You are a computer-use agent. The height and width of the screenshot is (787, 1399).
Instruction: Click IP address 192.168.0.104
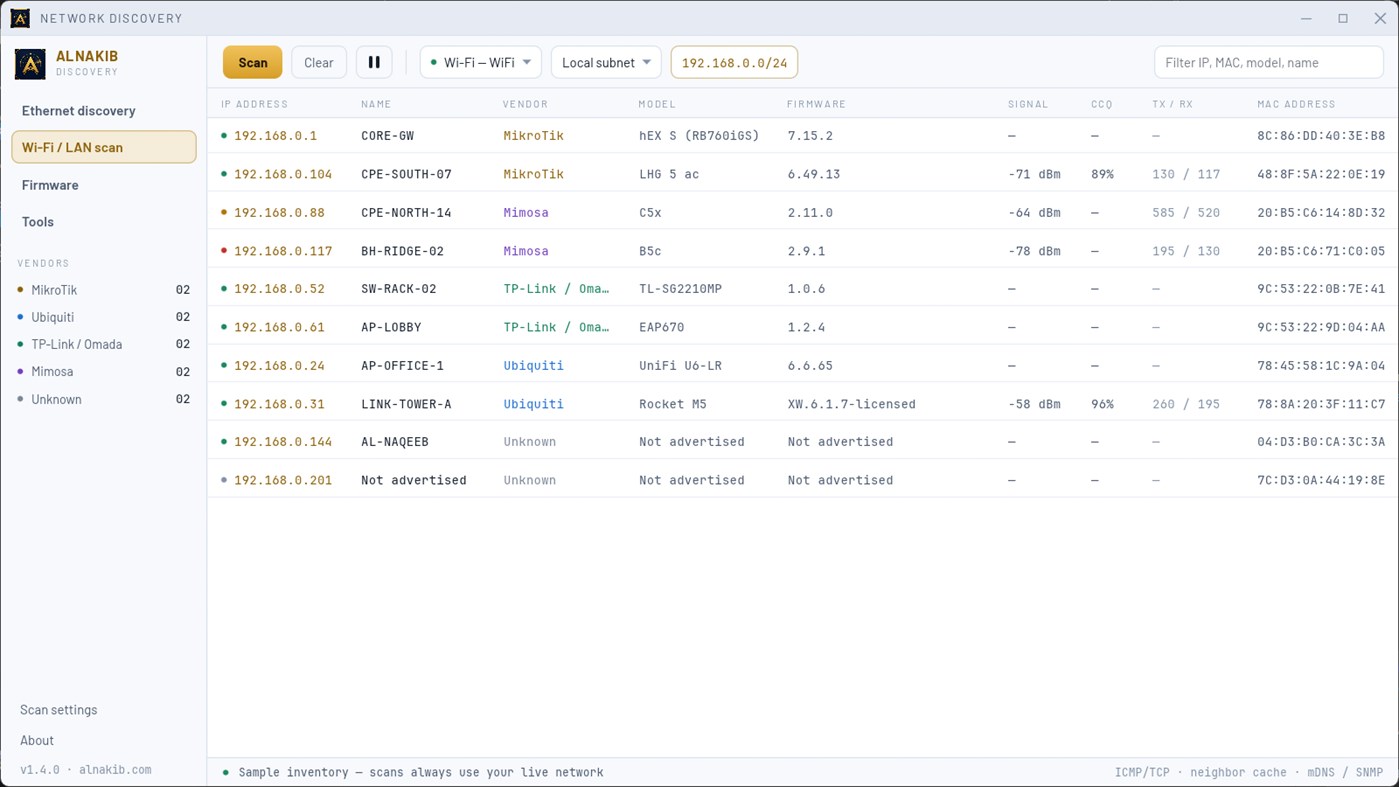(x=283, y=174)
